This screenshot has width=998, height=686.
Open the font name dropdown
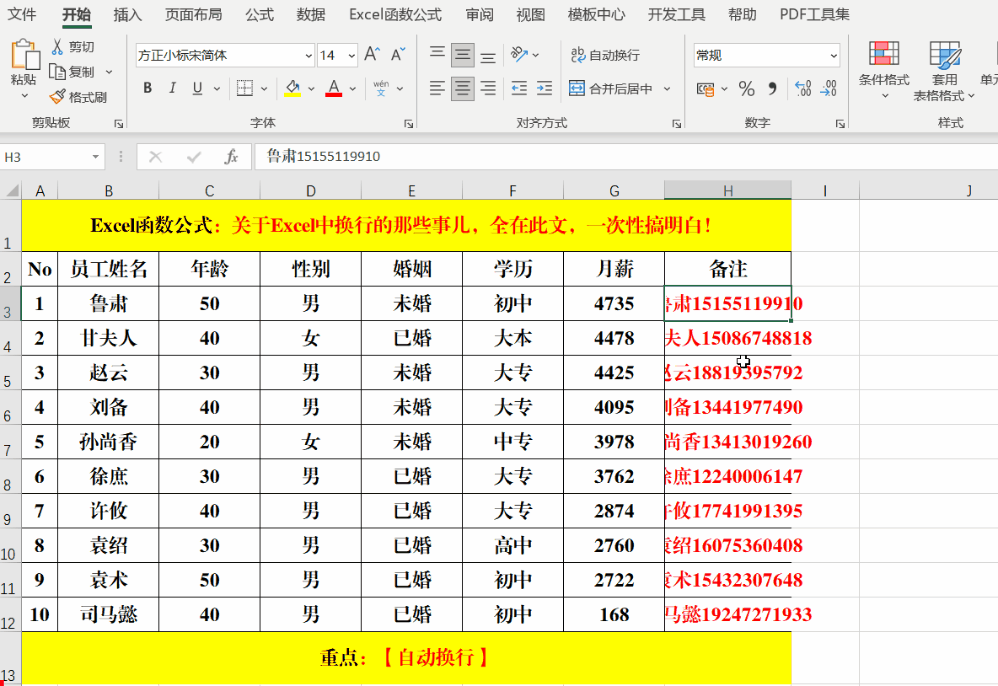point(308,56)
